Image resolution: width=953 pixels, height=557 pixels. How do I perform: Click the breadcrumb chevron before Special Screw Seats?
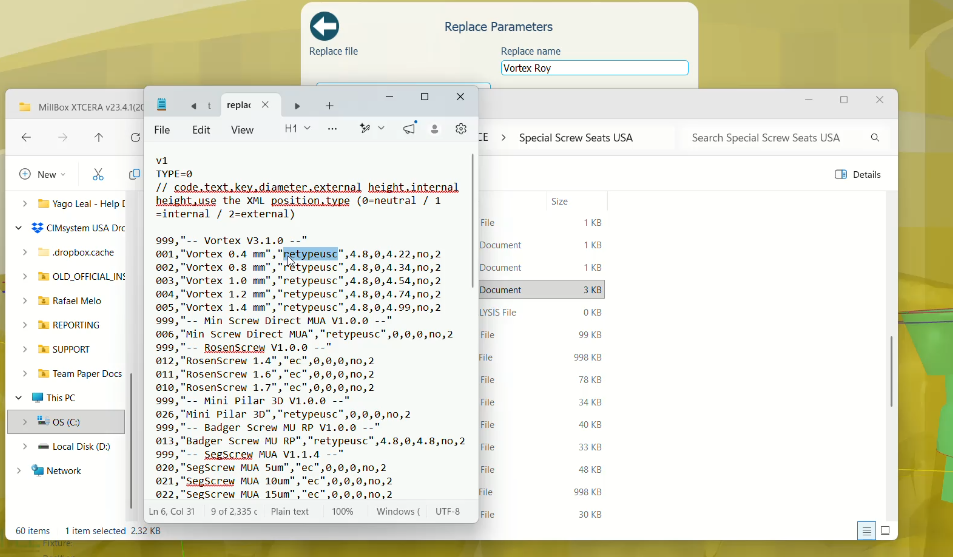[x=503, y=137]
